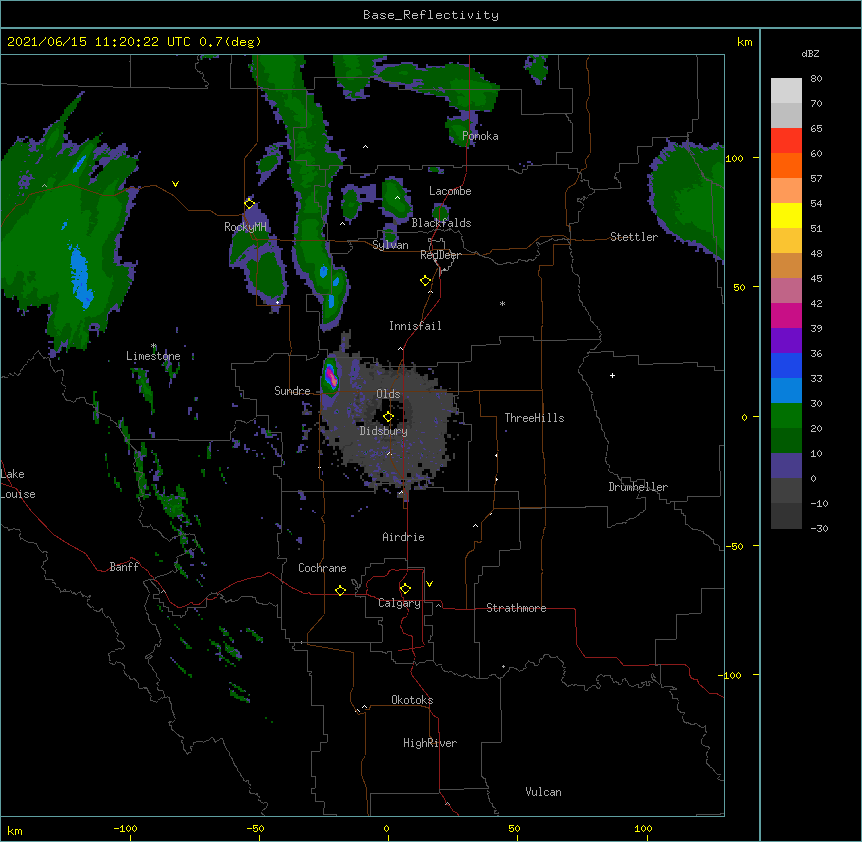
Task: Click the yellow 54 dBZ legend swatch
Action: click(786, 215)
